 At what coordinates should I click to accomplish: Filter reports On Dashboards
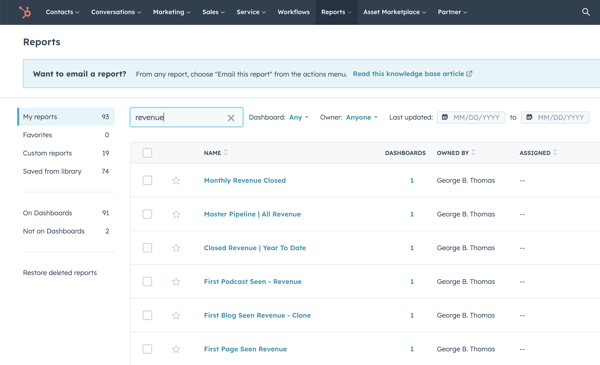point(66,213)
